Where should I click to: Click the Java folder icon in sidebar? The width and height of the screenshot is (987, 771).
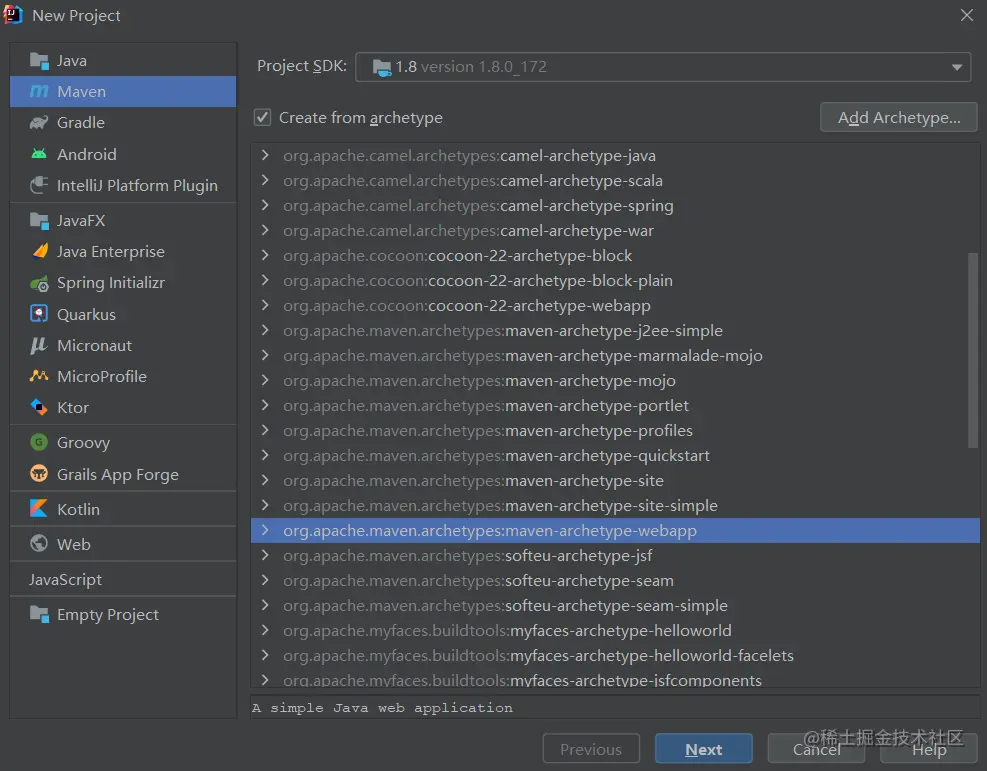[39, 61]
